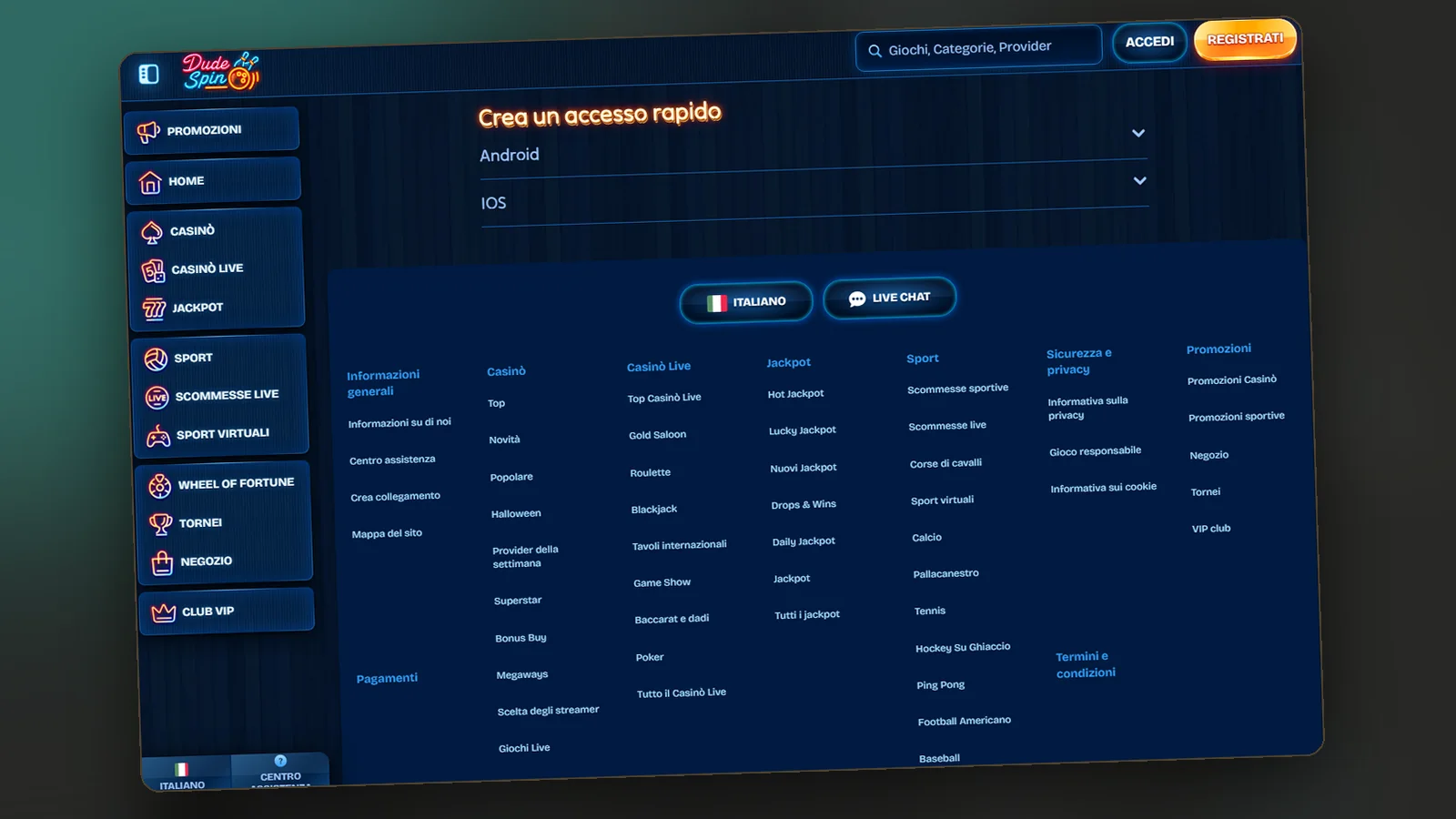
Task: Start a Live Chat session
Action: 889,298
